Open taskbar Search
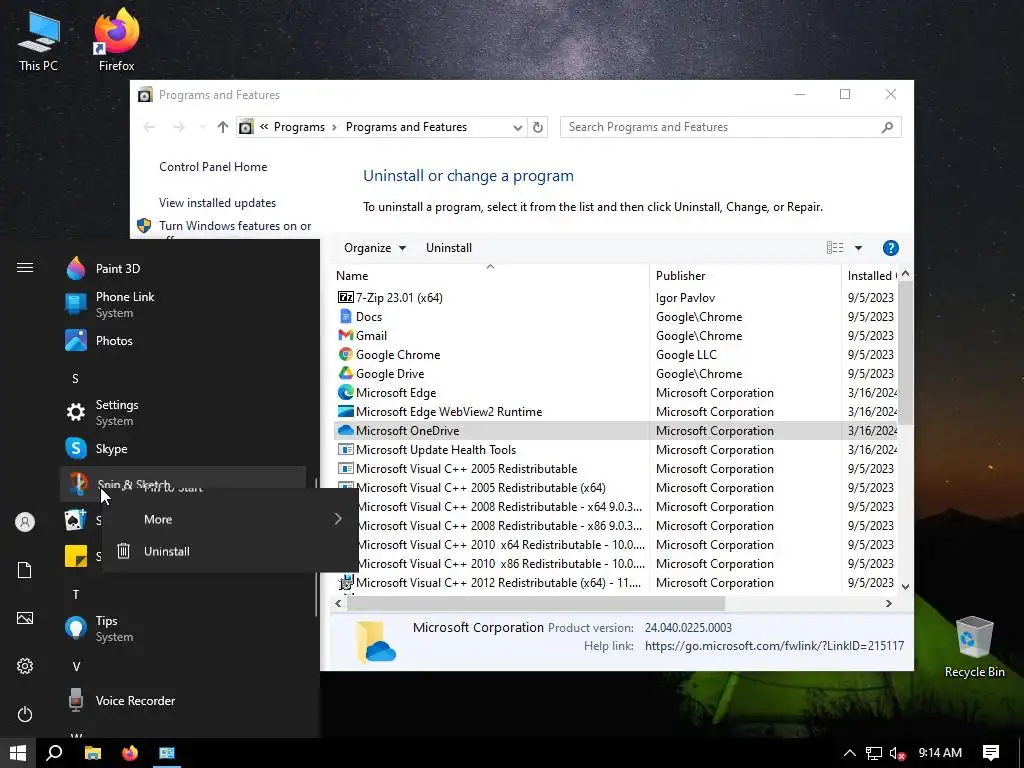The width and height of the screenshot is (1024, 768). coord(54,753)
